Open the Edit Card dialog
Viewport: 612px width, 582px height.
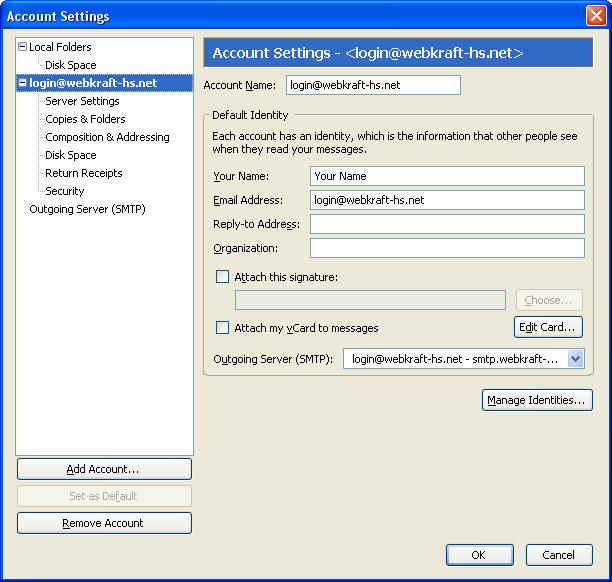548,327
